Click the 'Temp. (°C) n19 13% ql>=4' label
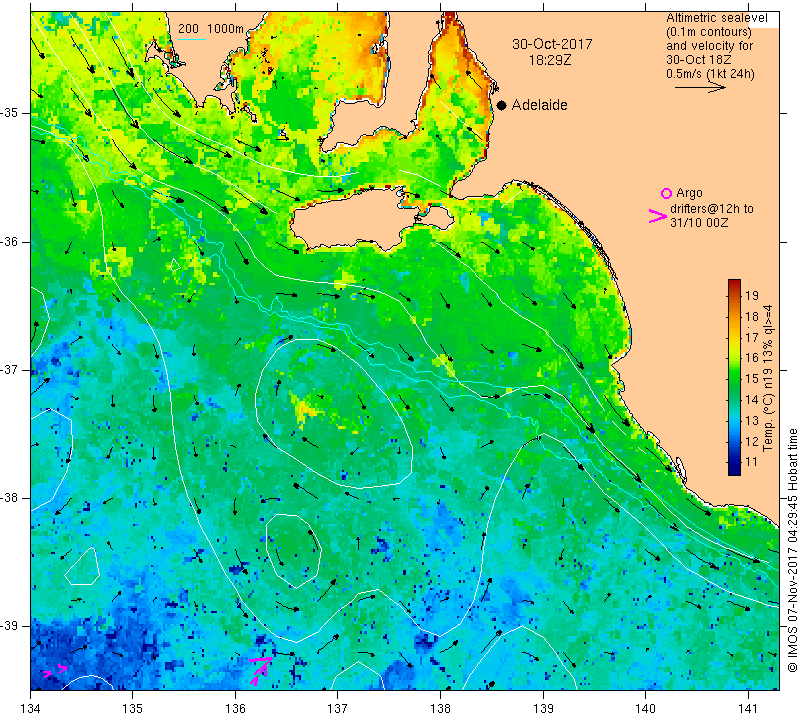The height and width of the screenshot is (720, 800). click(x=768, y=378)
